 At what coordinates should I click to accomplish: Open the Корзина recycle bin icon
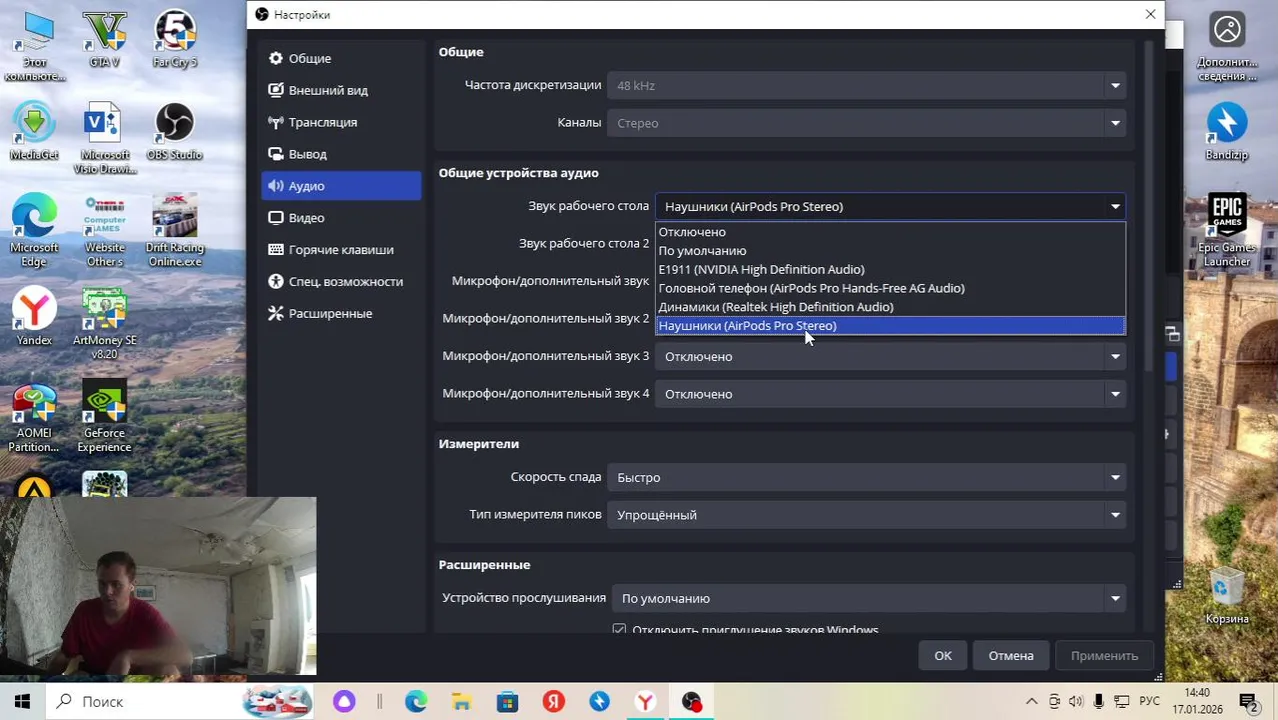tap(1227, 597)
